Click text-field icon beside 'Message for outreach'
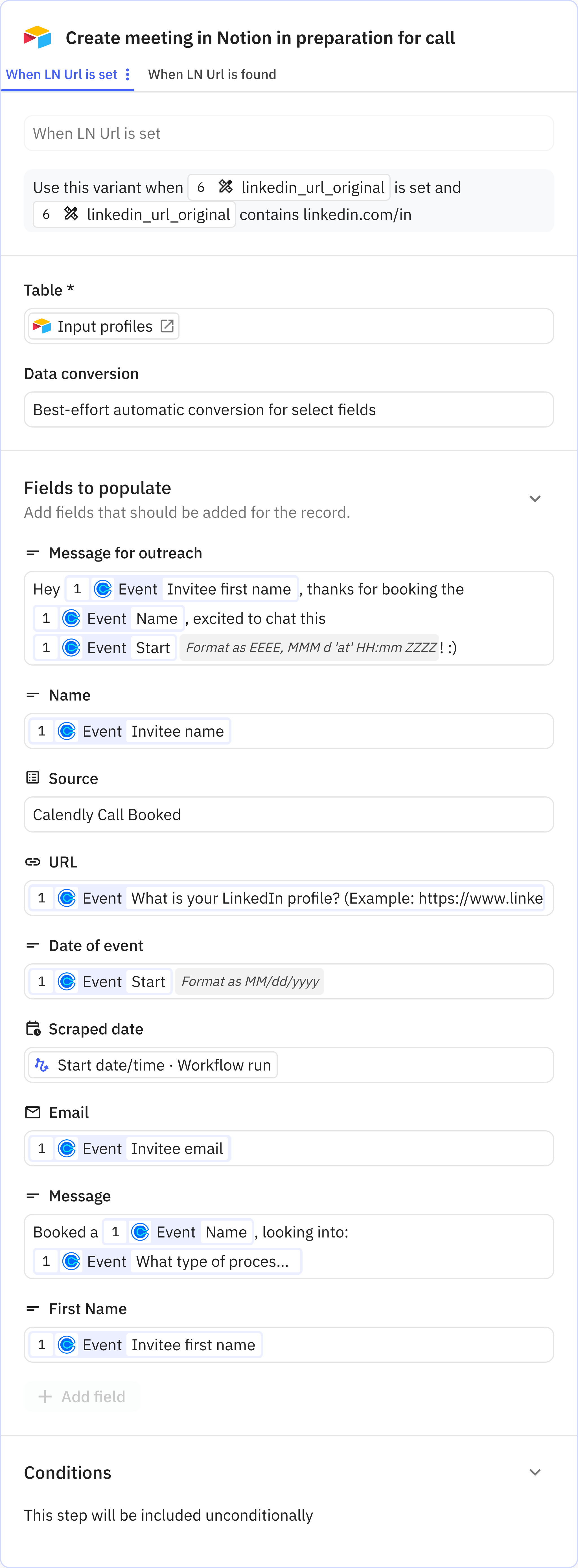The image size is (578, 1568). pyautogui.click(x=32, y=553)
